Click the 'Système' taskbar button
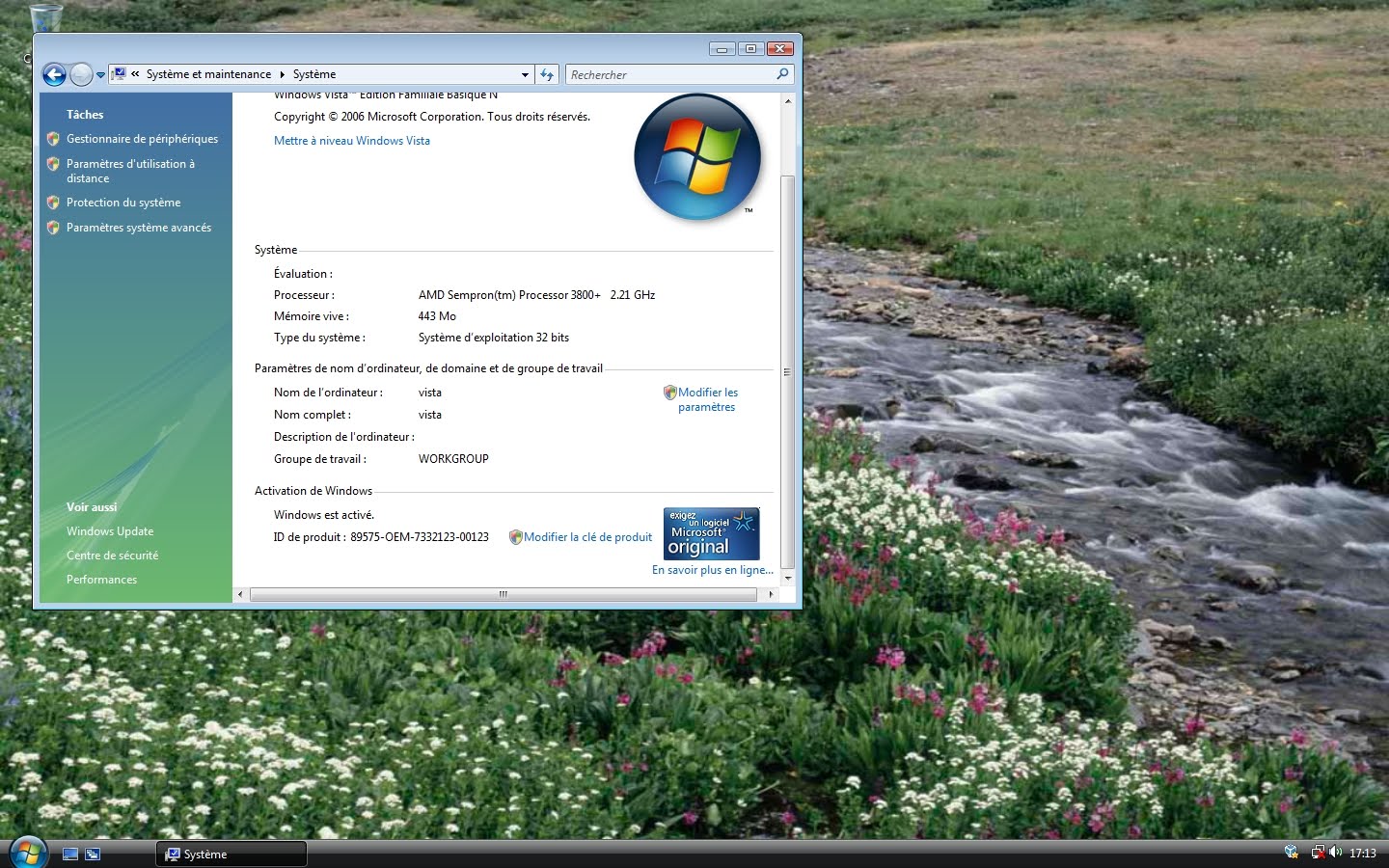Viewport: 1389px width, 868px height. click(x=231, y=854)
